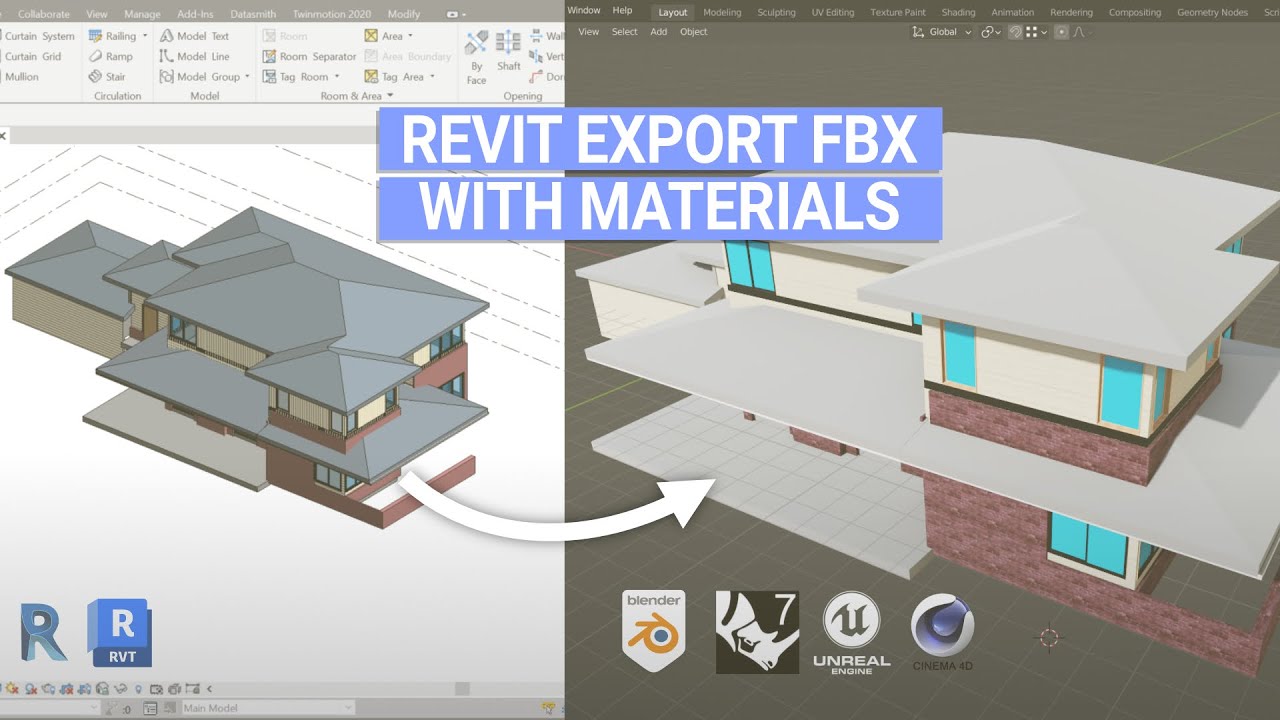Click the By Face opening tool
The width and height of the screenshot is (1280, 720).
coord(476,56)
